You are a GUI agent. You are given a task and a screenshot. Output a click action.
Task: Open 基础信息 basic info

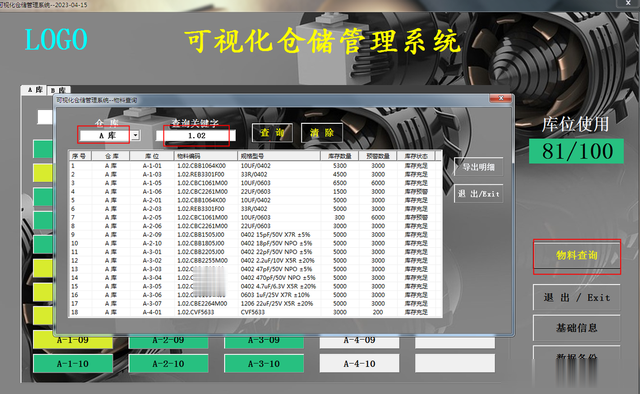pos(577,327)
